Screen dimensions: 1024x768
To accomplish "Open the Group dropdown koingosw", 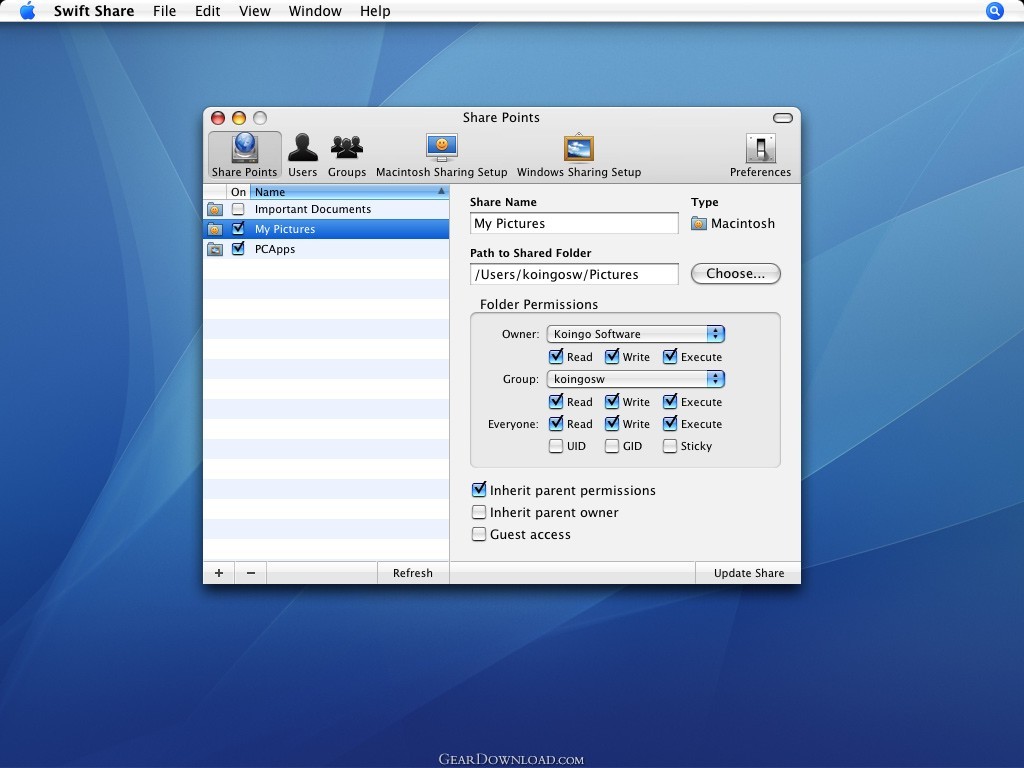I will tap(635, 379).
